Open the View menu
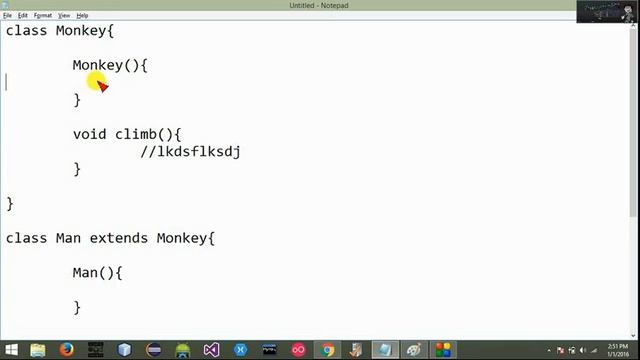Viewport: 640px width, 360px height. click(x=64, y=16)
